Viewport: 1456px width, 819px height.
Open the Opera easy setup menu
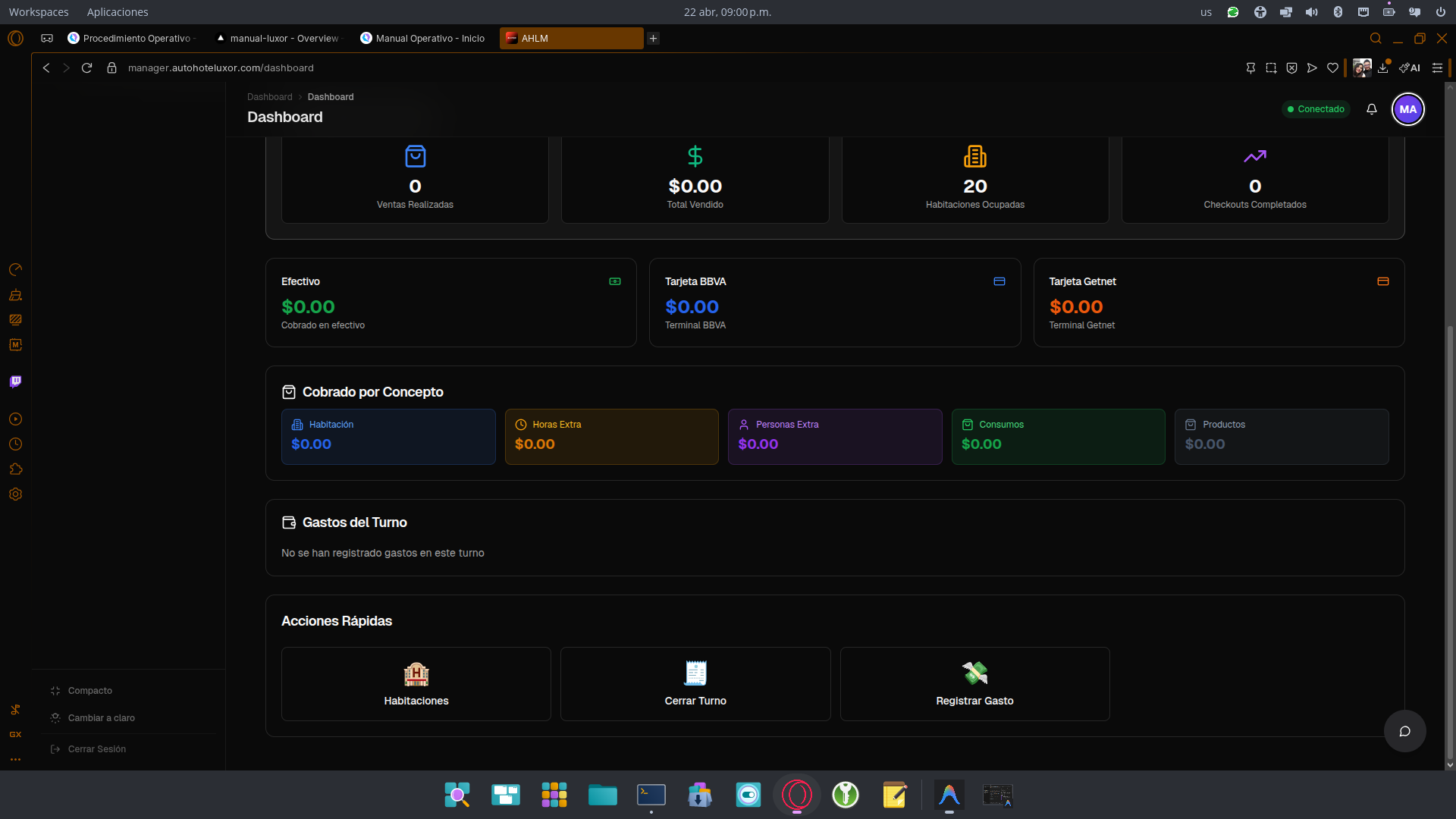point(1437,68)
